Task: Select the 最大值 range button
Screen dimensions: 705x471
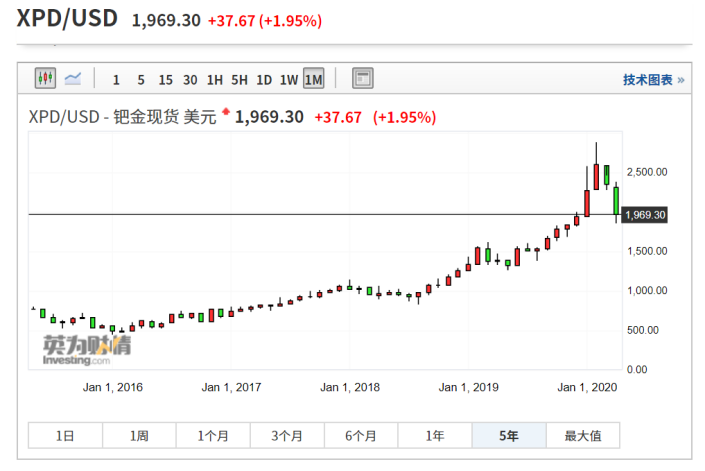Action: pyautogui.click(x=583, y=435)
